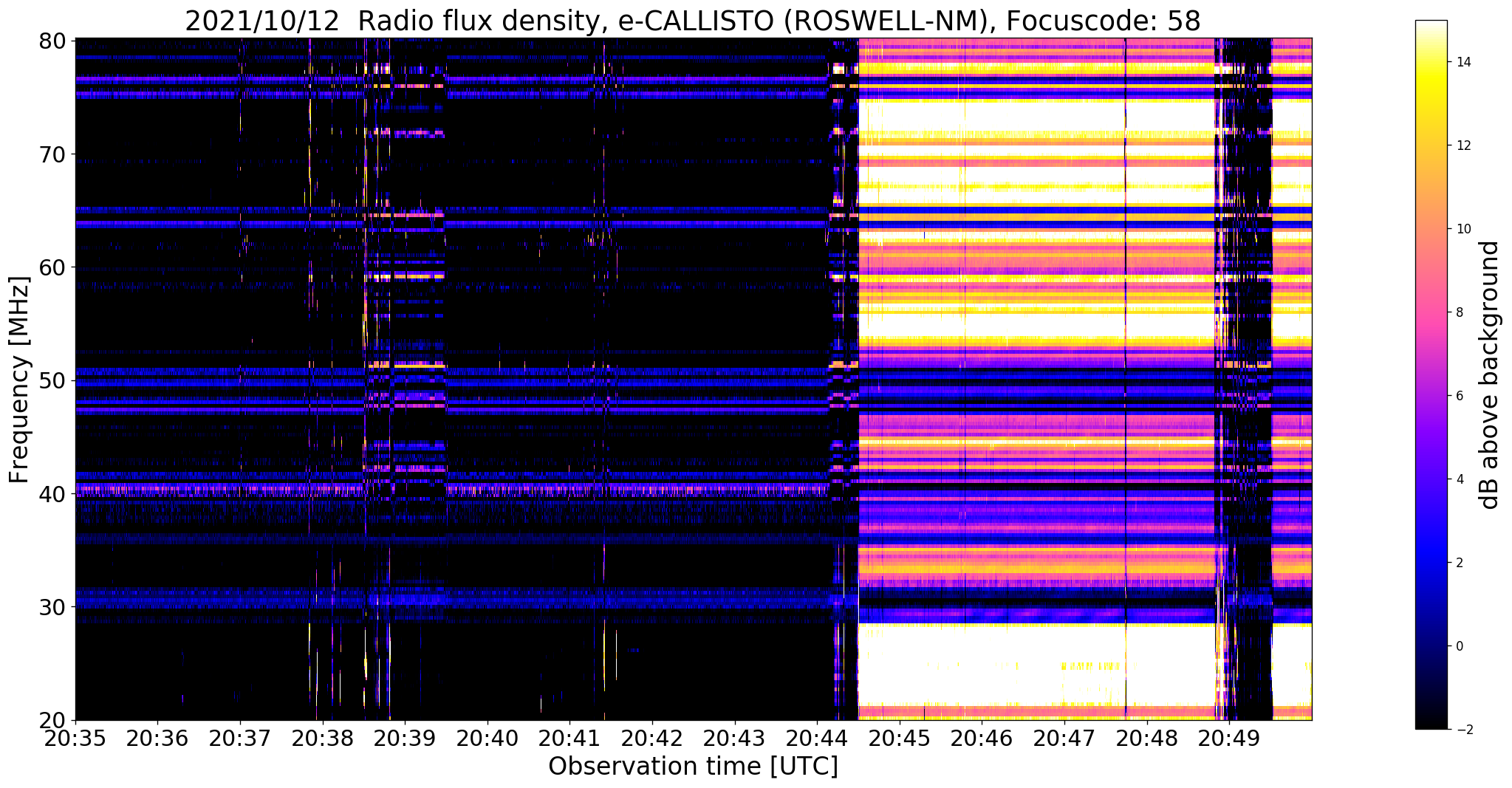Click the colorbar tick label 0

pos(1459,646)
